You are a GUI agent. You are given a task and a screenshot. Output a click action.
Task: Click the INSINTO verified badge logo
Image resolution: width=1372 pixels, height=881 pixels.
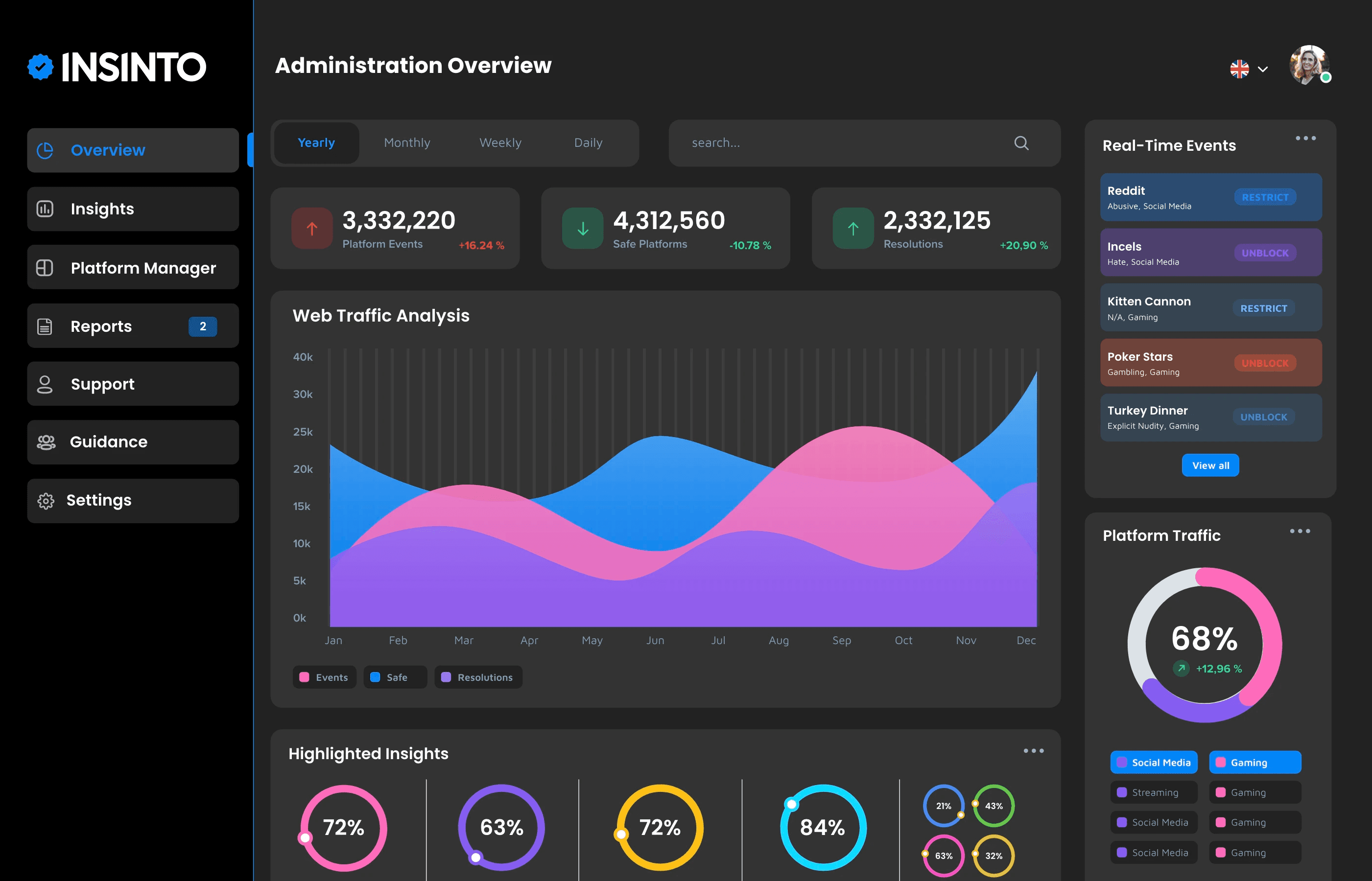tap(41, 67)
